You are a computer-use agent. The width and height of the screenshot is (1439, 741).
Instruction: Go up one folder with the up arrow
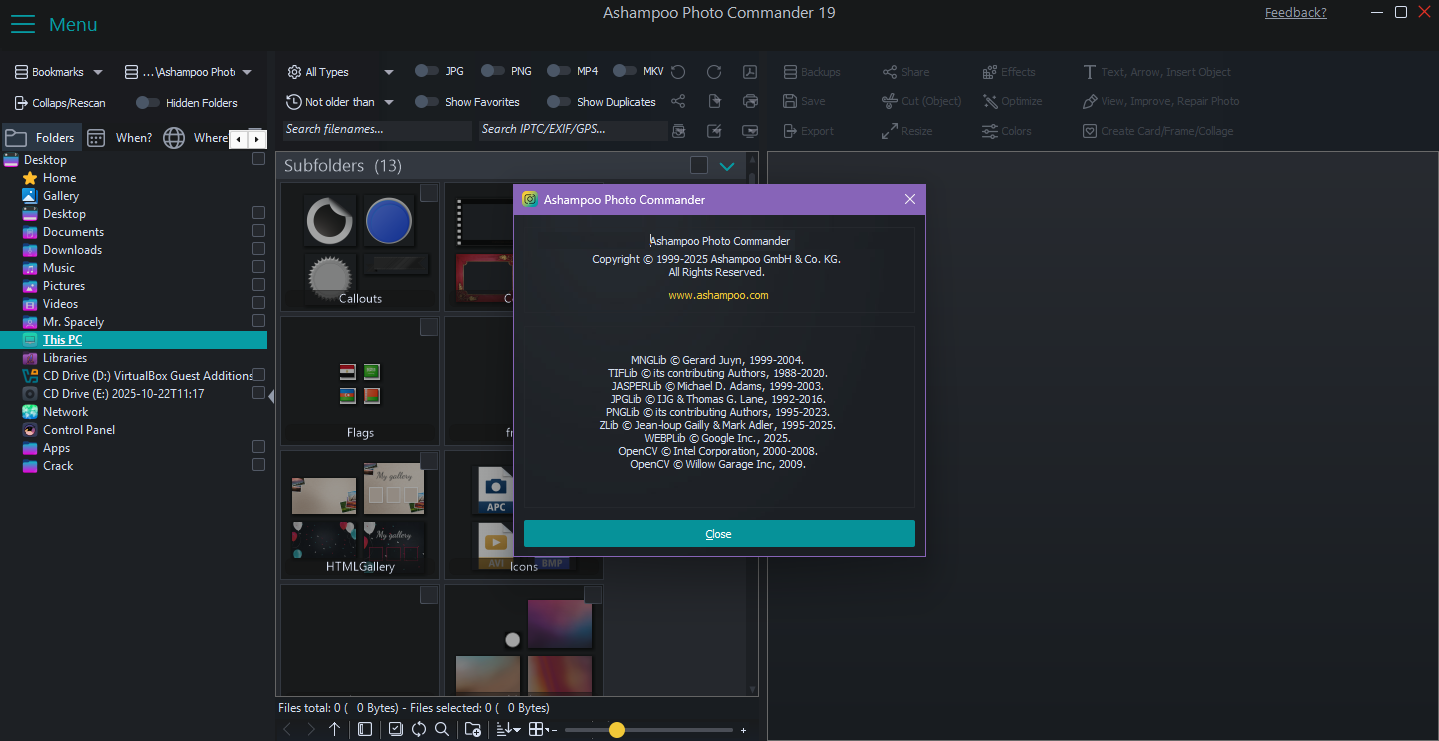coord(334,730)
